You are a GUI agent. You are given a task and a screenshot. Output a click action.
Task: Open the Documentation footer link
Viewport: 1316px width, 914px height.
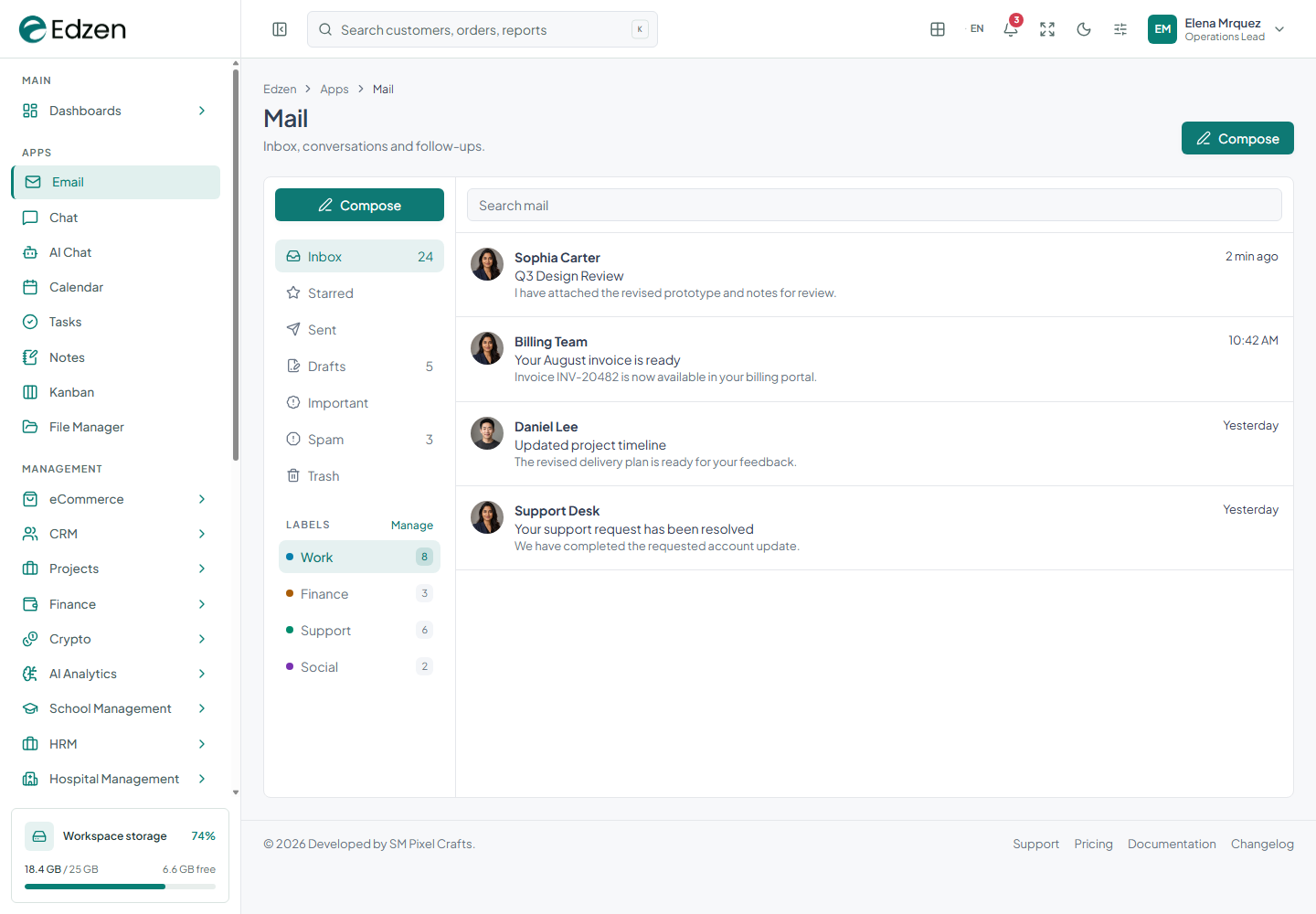pyautogui.click(x=1172, y=844)
